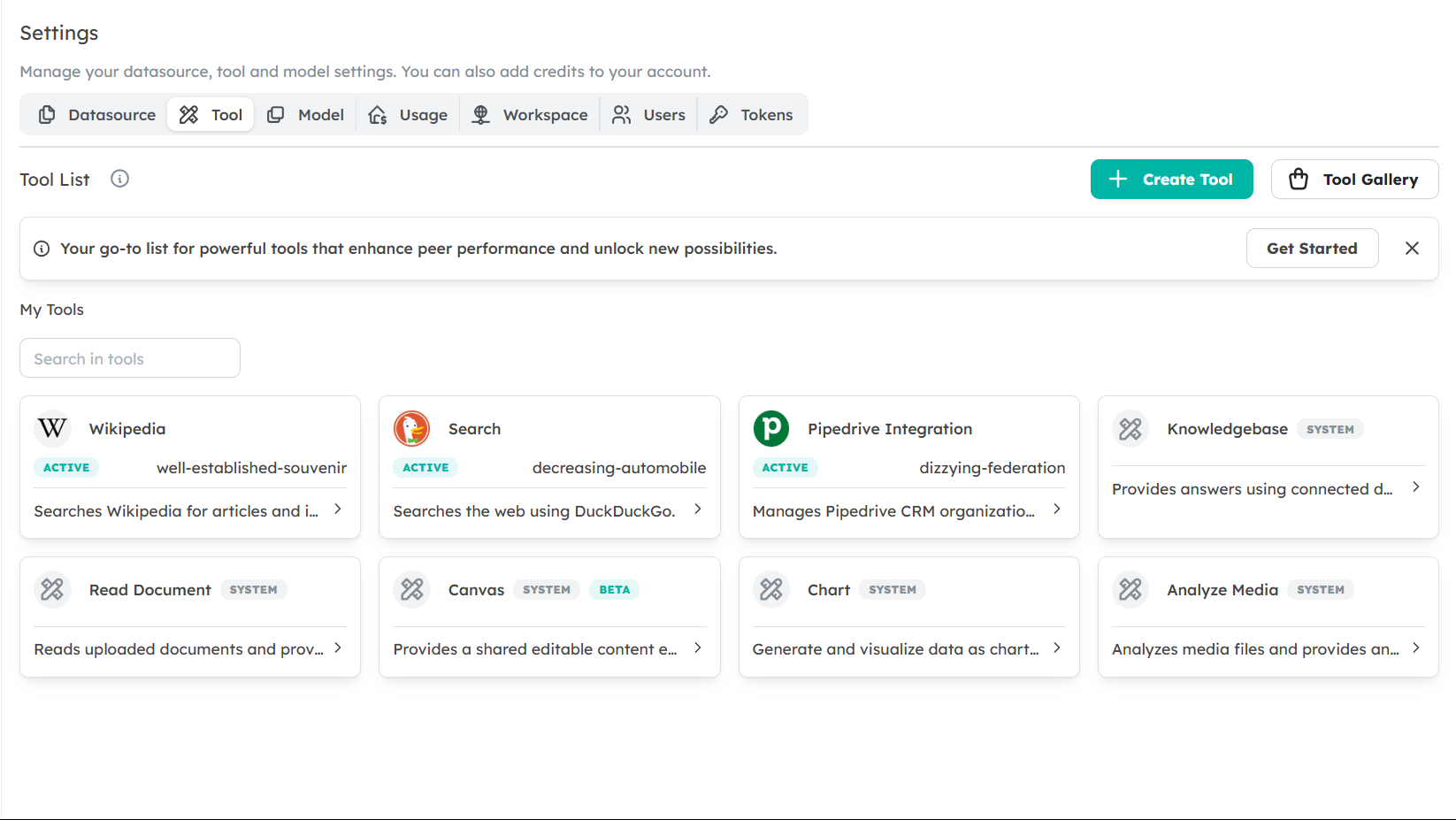
Task: Click the Pipedrive Integration logo icon
Action: pyautogui.click(x=770, y=429)
